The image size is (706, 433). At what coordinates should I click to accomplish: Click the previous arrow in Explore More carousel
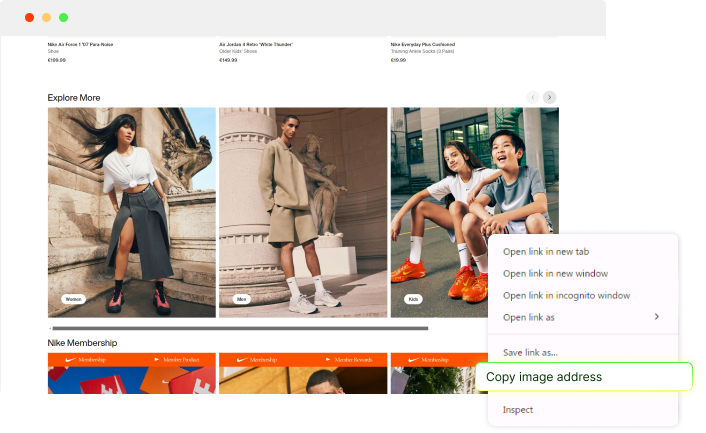coord(533,97)
